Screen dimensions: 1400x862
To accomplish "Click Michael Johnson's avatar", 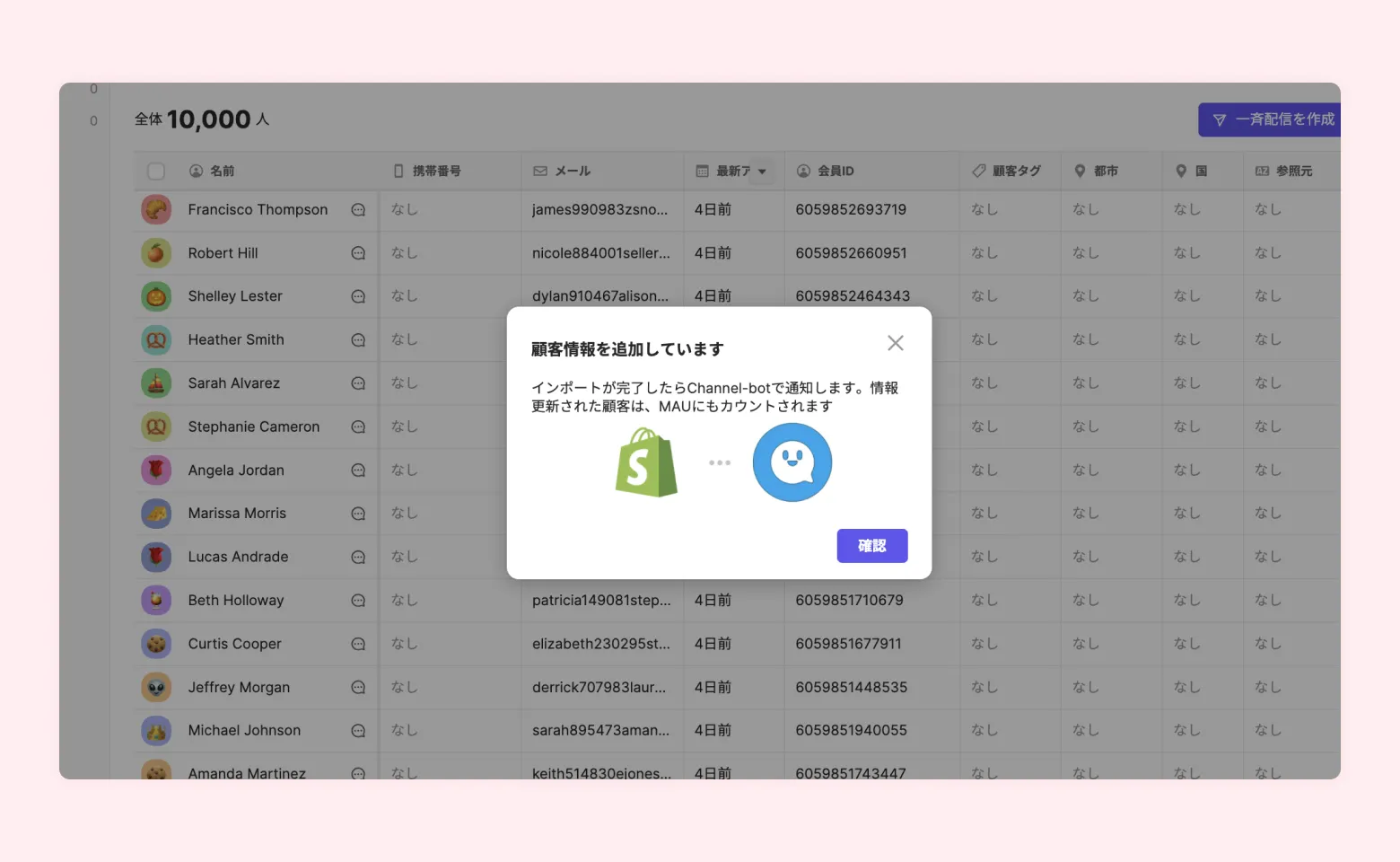I will point(156,731).
